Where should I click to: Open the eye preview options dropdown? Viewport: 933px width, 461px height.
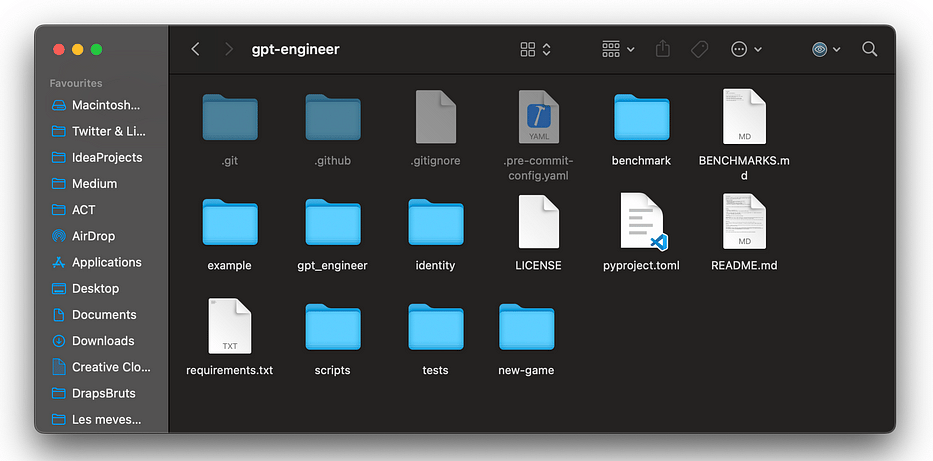(826, 49)
